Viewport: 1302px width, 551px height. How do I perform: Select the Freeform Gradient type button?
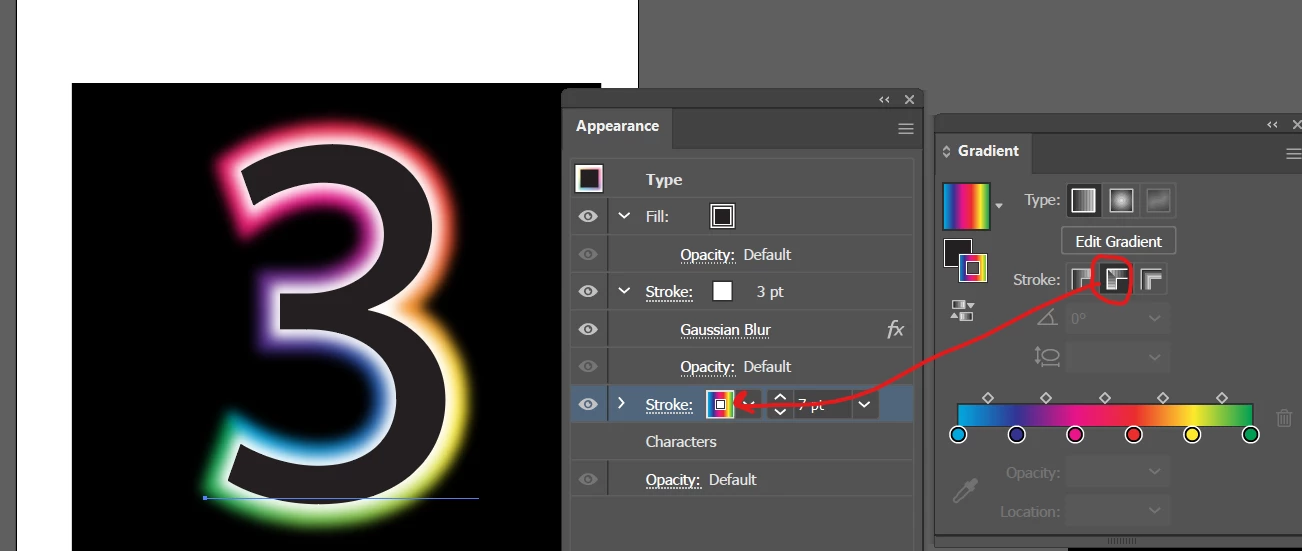pyautogui.click(x=1157, y=201)
